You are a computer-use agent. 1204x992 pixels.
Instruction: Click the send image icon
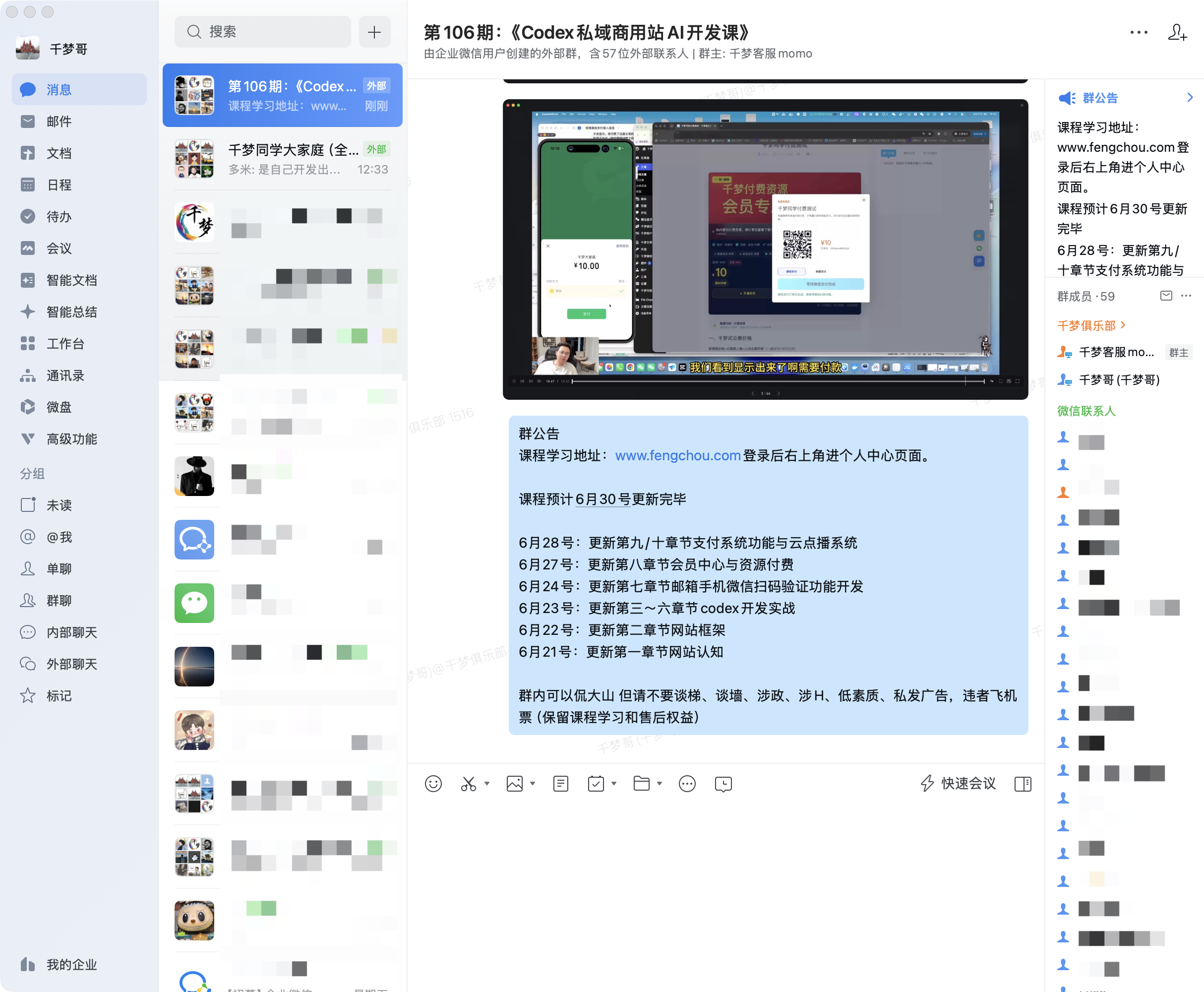[515, 783]
